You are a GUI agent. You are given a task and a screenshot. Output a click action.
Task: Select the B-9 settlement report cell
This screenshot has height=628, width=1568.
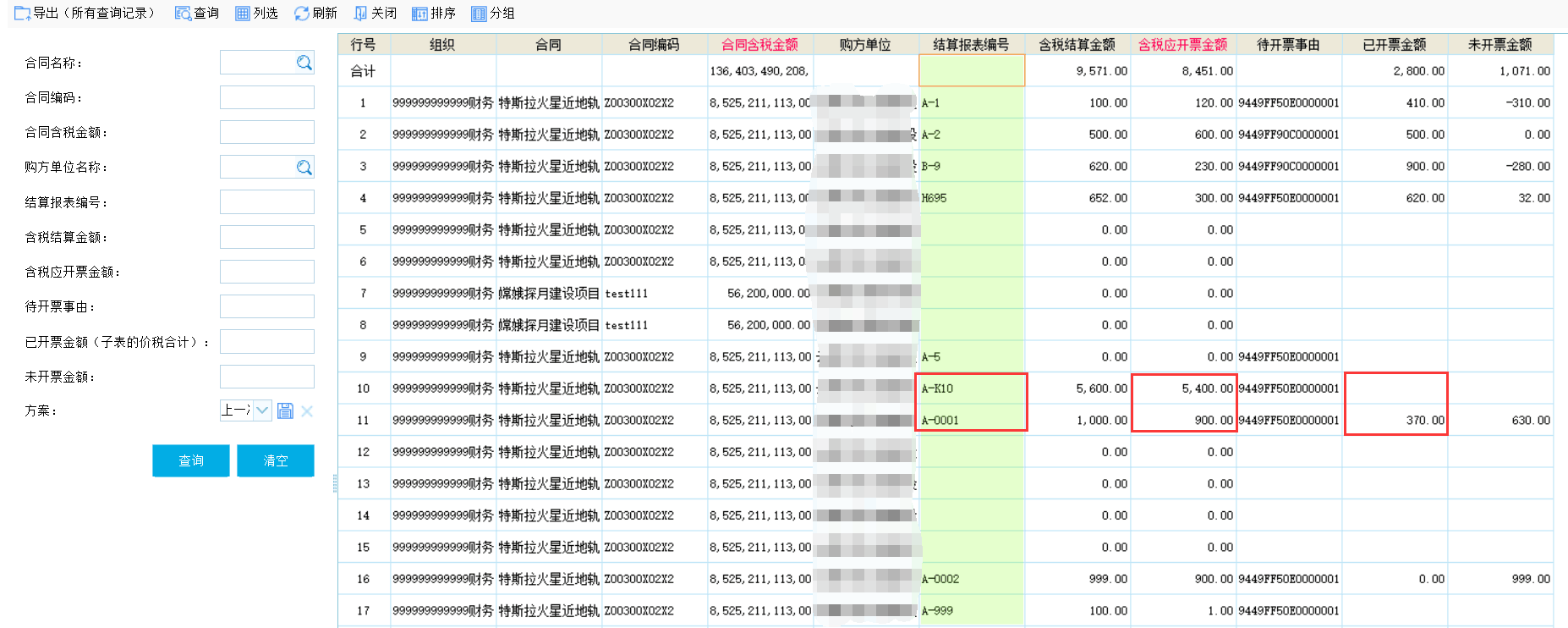[972, 167]
